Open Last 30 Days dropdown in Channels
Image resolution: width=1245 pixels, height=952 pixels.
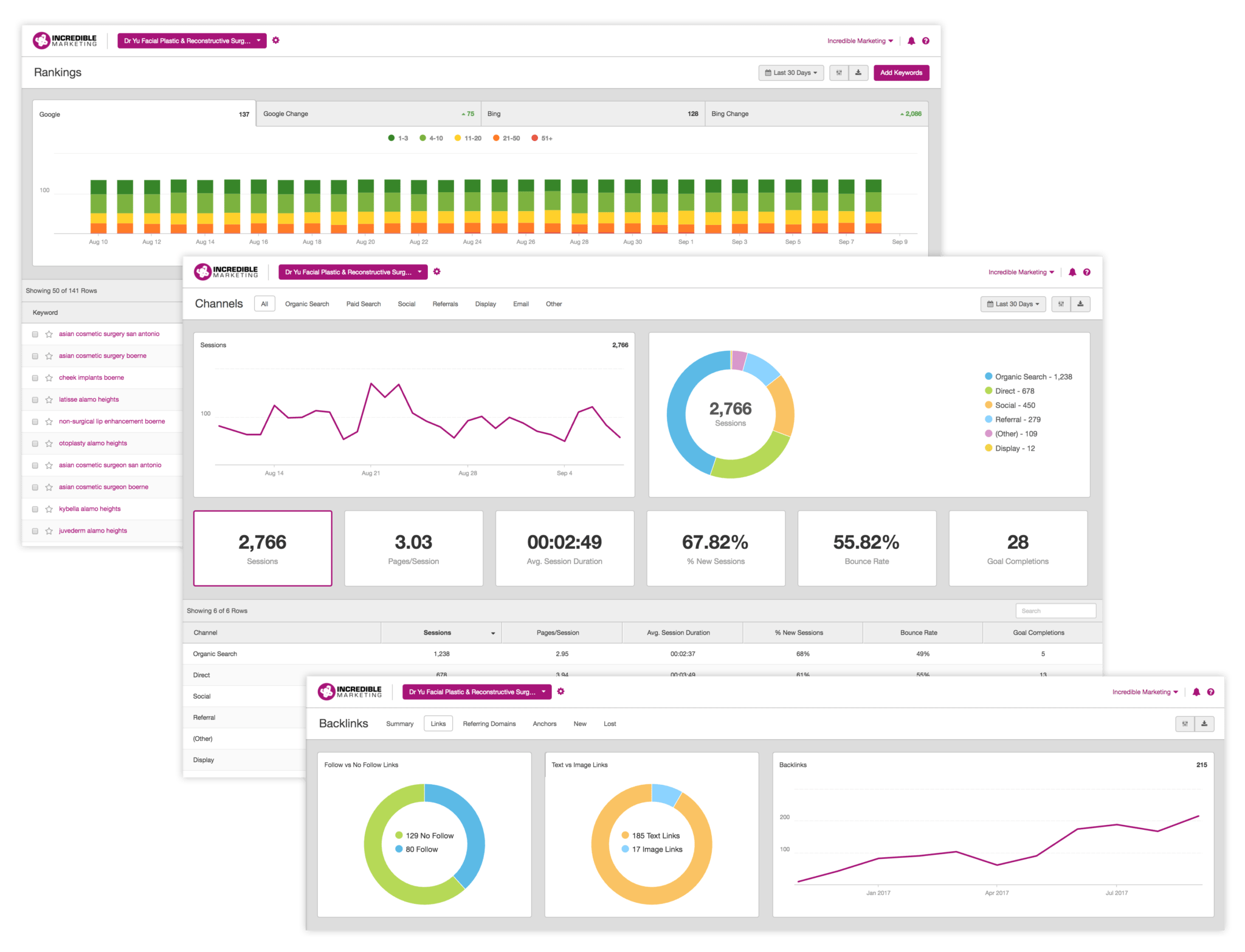[x=1013, y=304]
